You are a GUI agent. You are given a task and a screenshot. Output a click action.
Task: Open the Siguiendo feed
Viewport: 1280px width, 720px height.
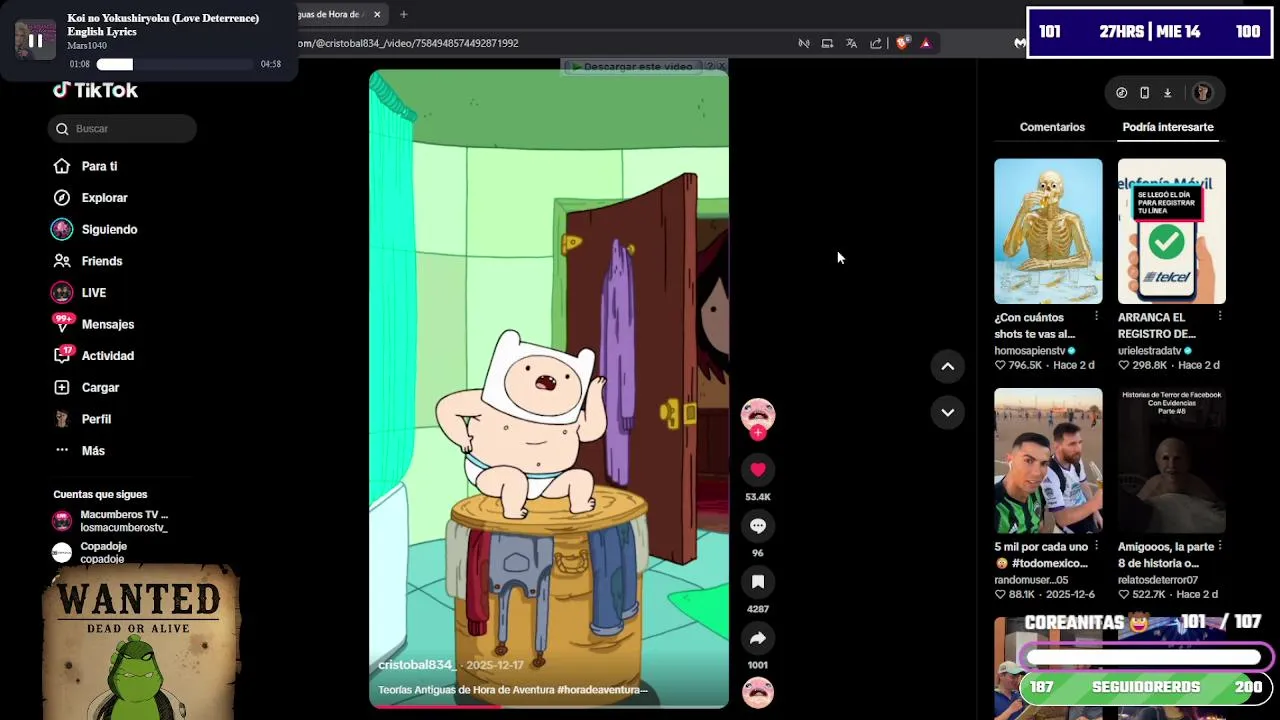[x=109, y=229]
